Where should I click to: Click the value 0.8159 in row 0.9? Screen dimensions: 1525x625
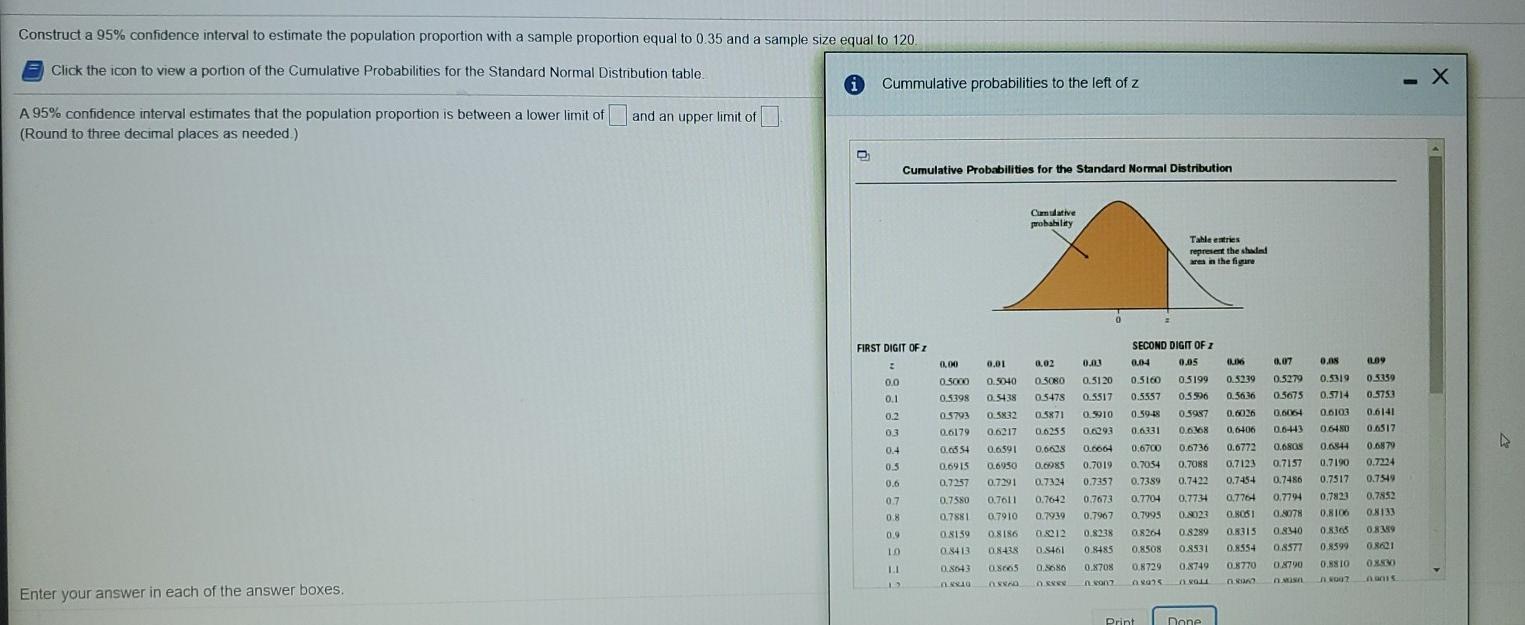click(x=955, y=534)
